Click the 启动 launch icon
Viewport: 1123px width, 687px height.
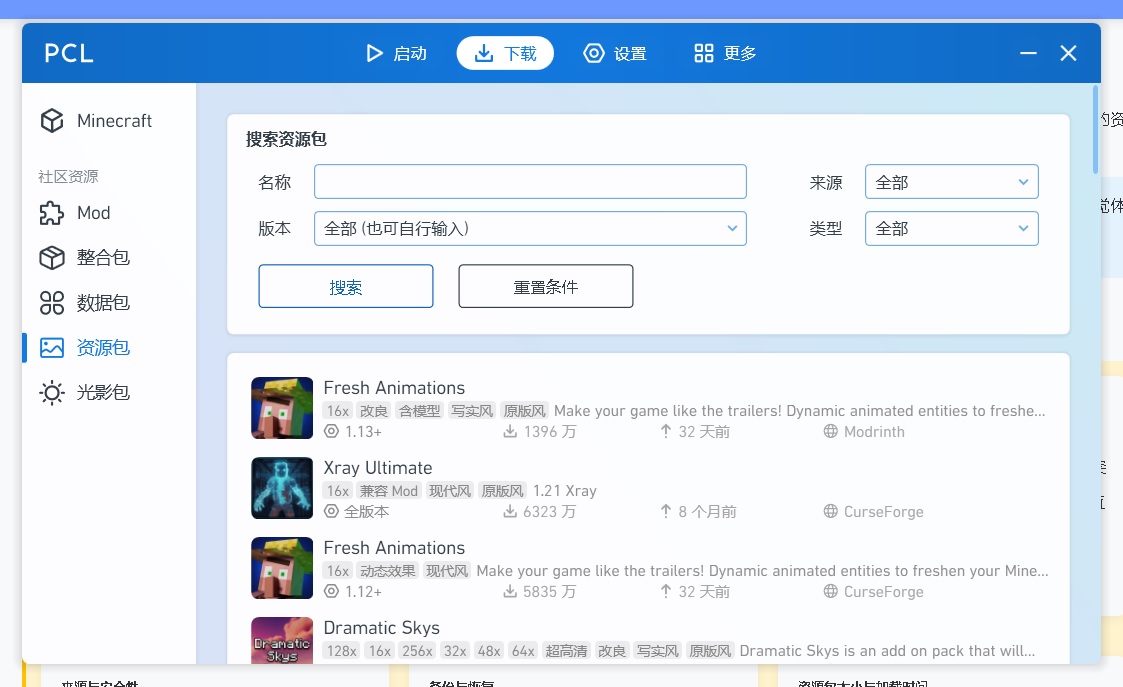click(375, 53)
